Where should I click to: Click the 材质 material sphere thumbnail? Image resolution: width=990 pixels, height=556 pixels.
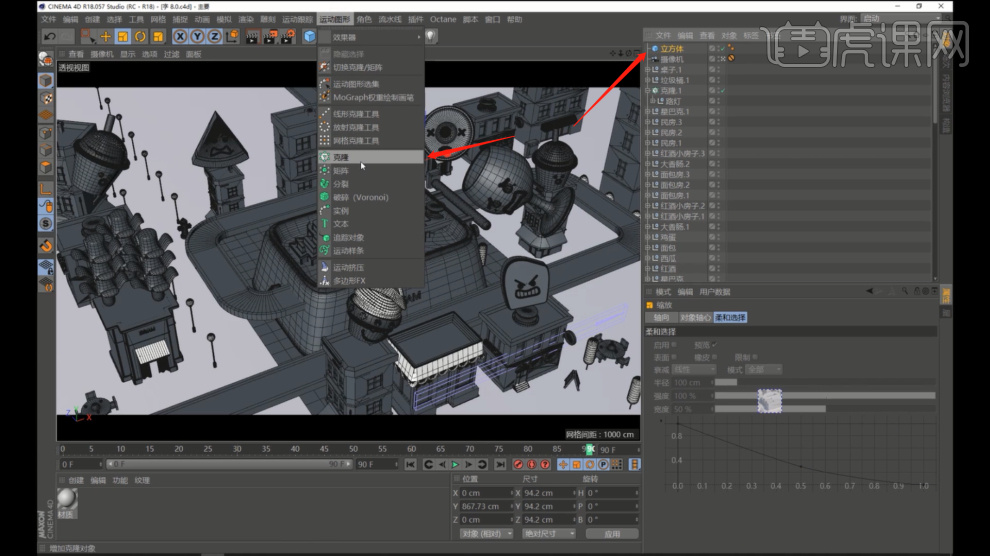click(67, 499)
